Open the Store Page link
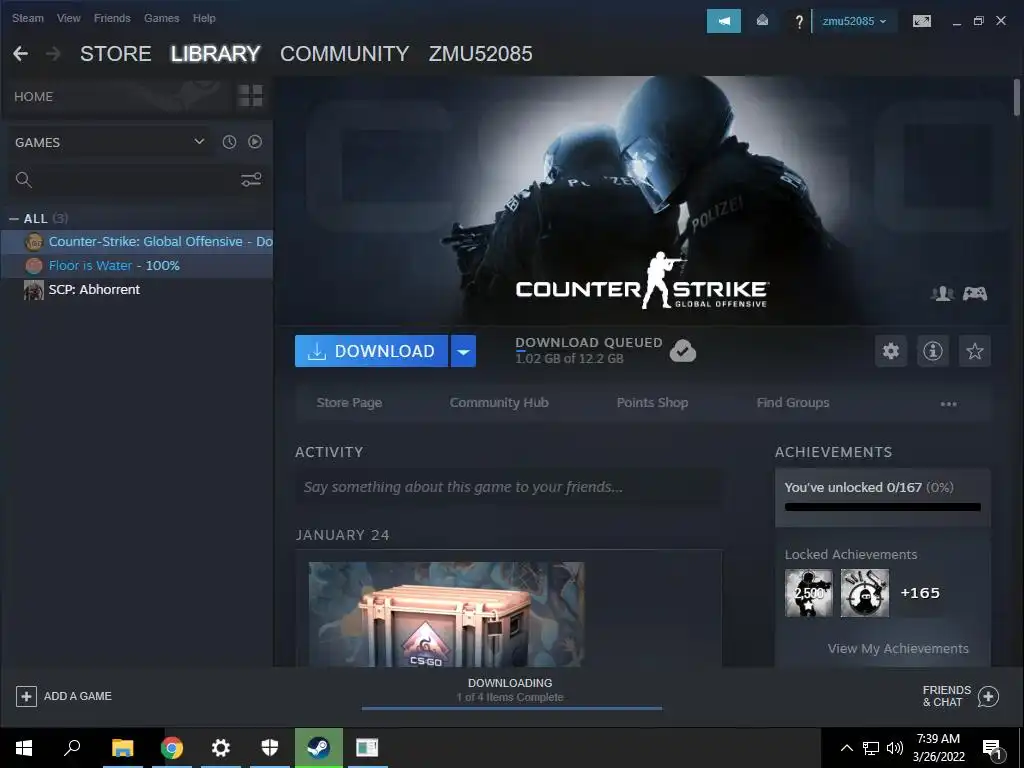Image resolution: width=1024 pixels, height=768 pixels. (349, 403)
